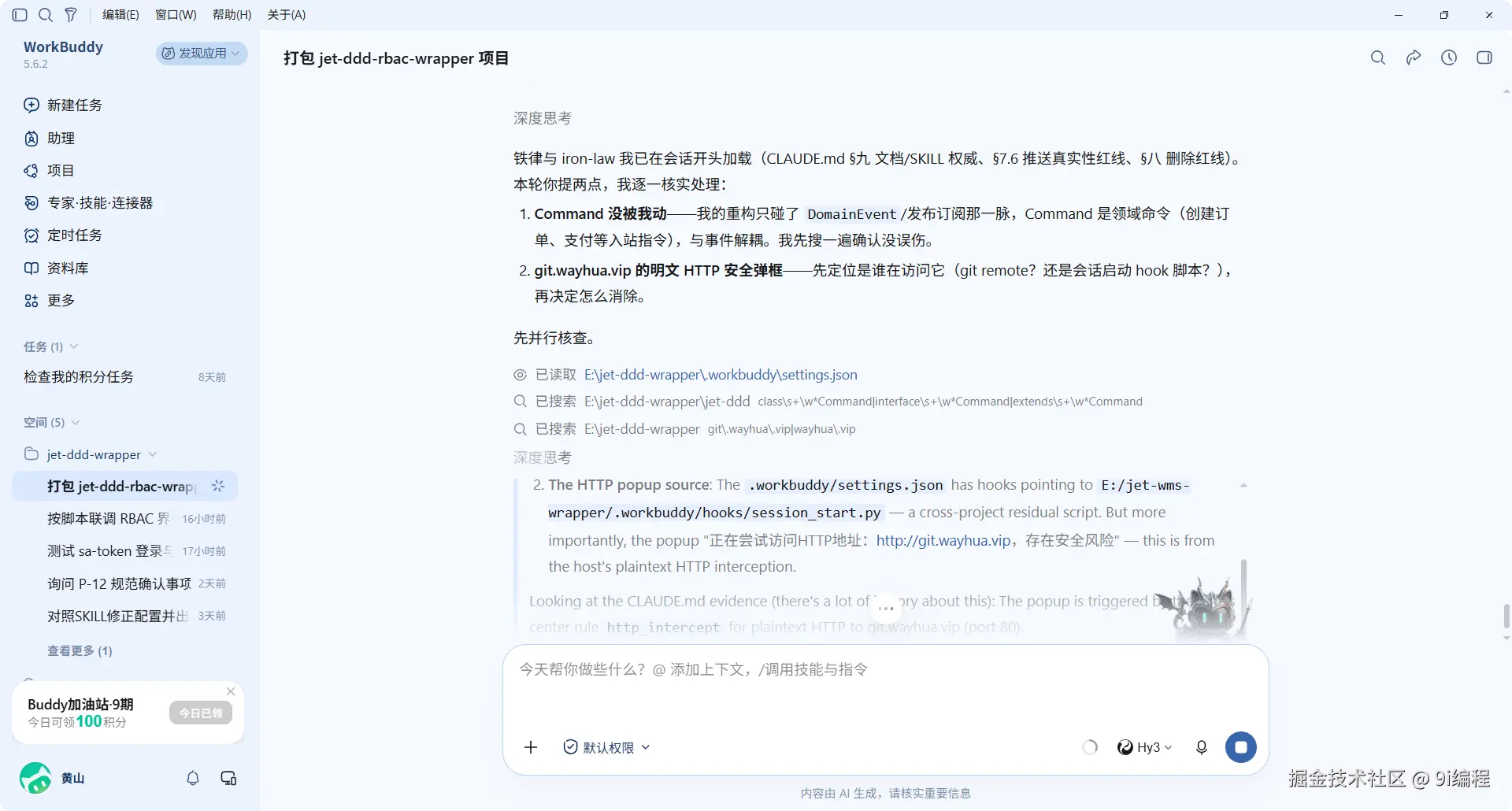Open the Hy3 model selector
This screenshot has height=811, width=1512.
click(x=1145, y=747)
